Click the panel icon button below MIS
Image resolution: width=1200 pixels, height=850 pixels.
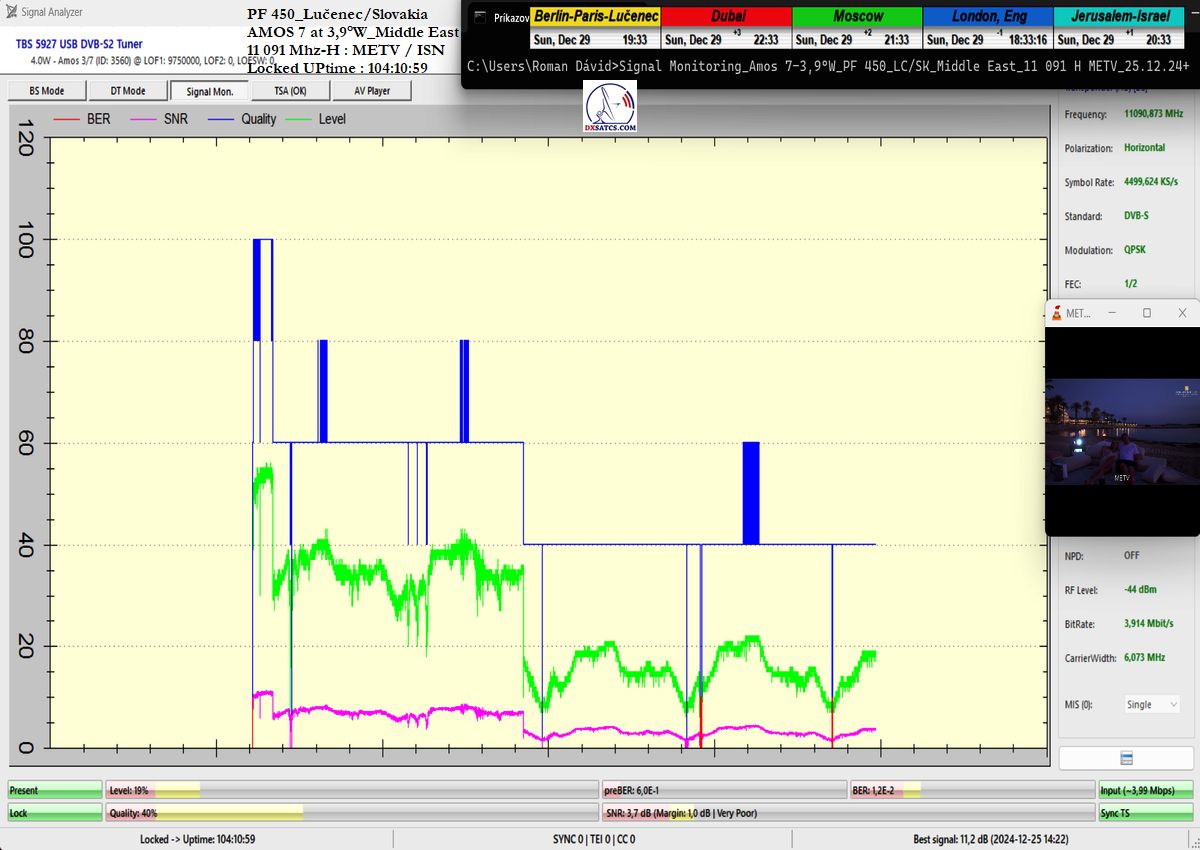tap(1126, 758)
